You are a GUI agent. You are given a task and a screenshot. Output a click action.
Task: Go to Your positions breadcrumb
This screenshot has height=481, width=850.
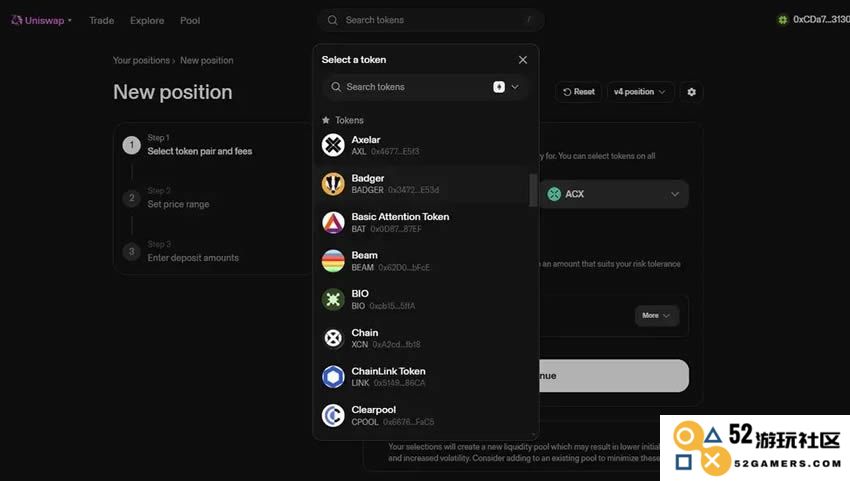coord(141,60)
